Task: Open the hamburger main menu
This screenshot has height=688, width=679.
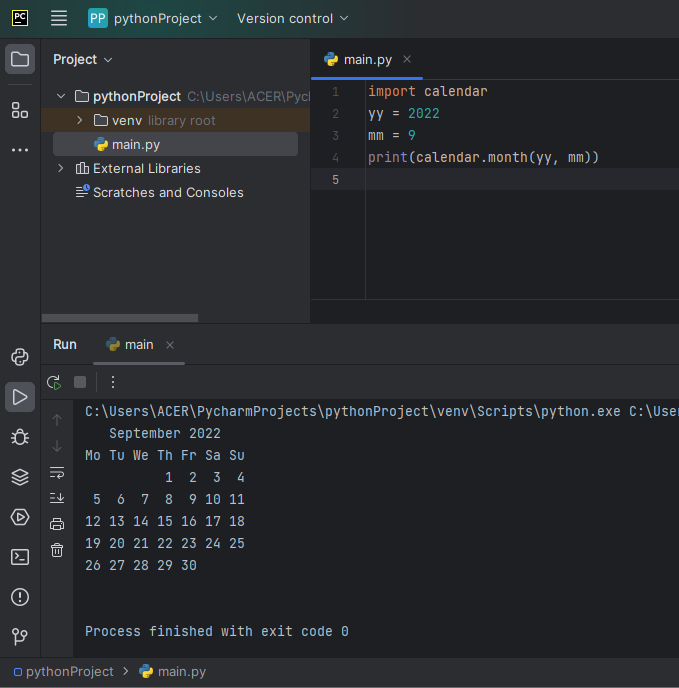Action: (59, 18)
